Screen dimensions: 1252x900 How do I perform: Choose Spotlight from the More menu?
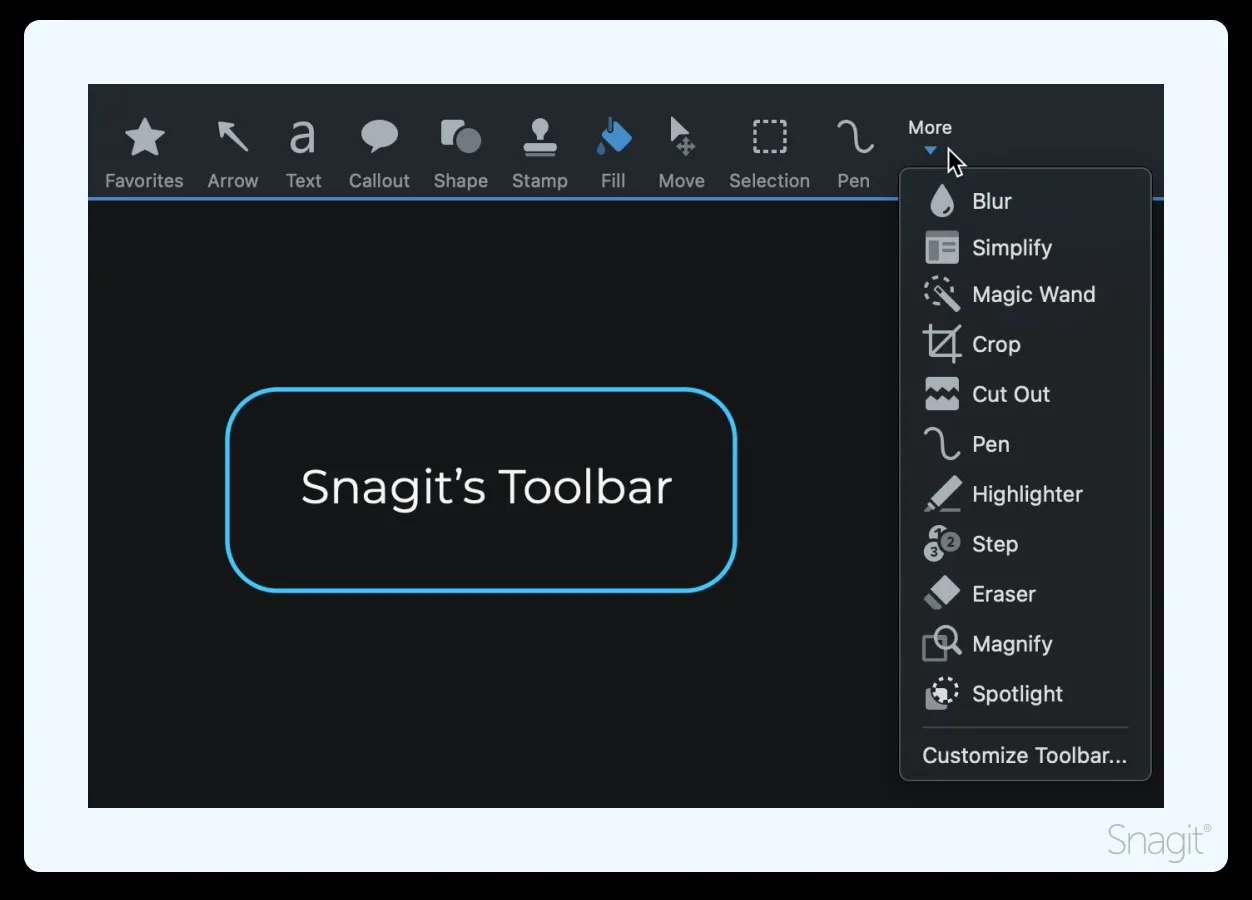coord(1025,694)
